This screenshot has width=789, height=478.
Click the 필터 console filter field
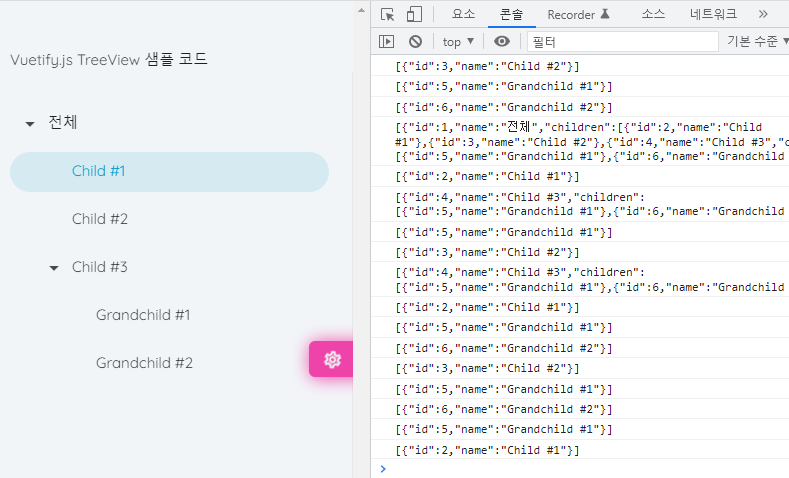point(622,41)
